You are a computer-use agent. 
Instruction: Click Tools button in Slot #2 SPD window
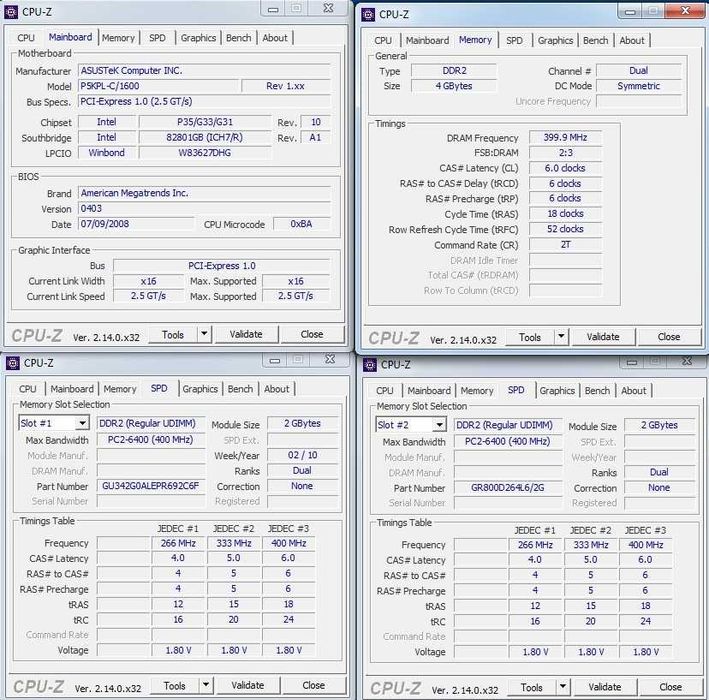coord(532,687)
